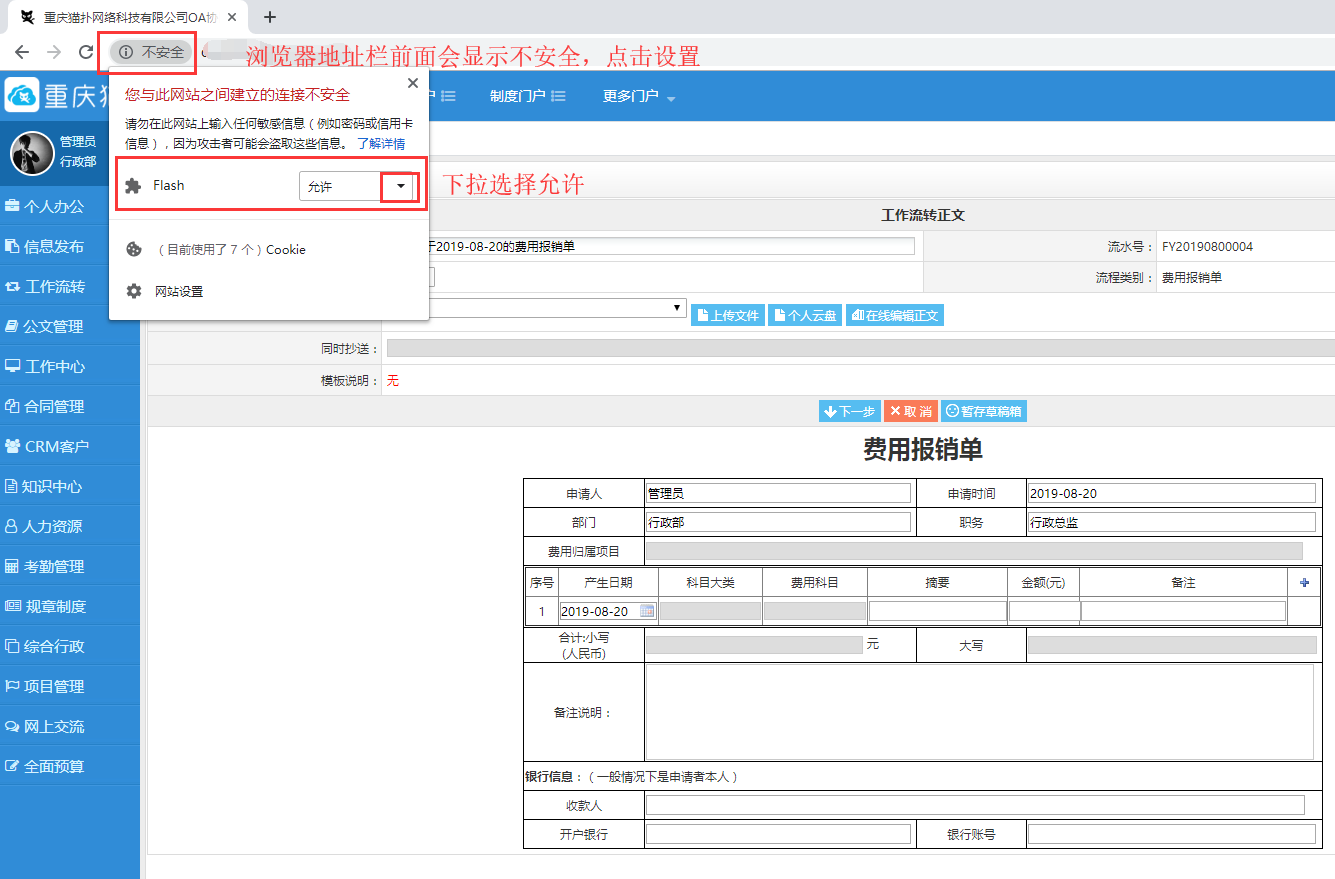Expand the 更多门户 dropdown menu
The image size is (1335, 879).
click(x=639, y=96)
